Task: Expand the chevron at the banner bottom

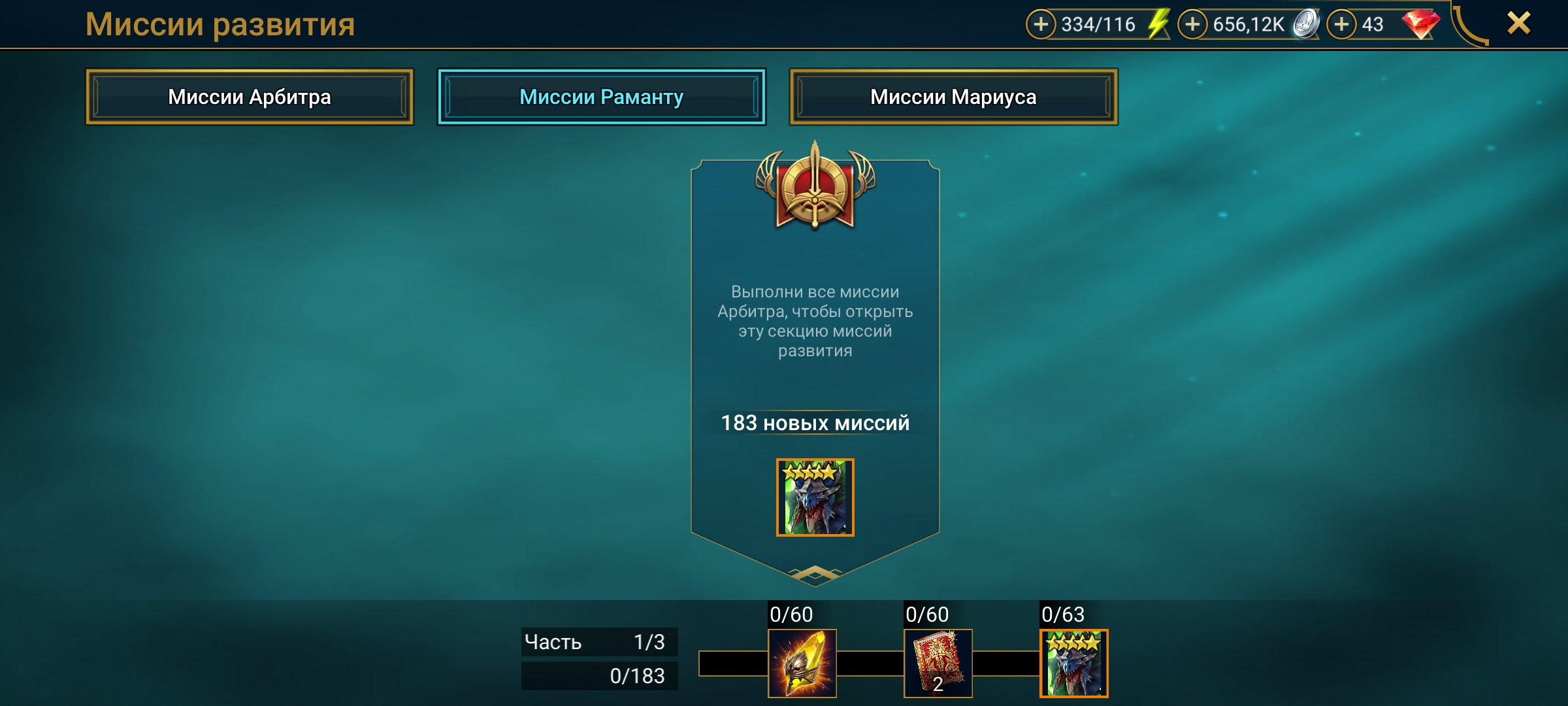Action: pyautogui.click(x=815, y=574)
